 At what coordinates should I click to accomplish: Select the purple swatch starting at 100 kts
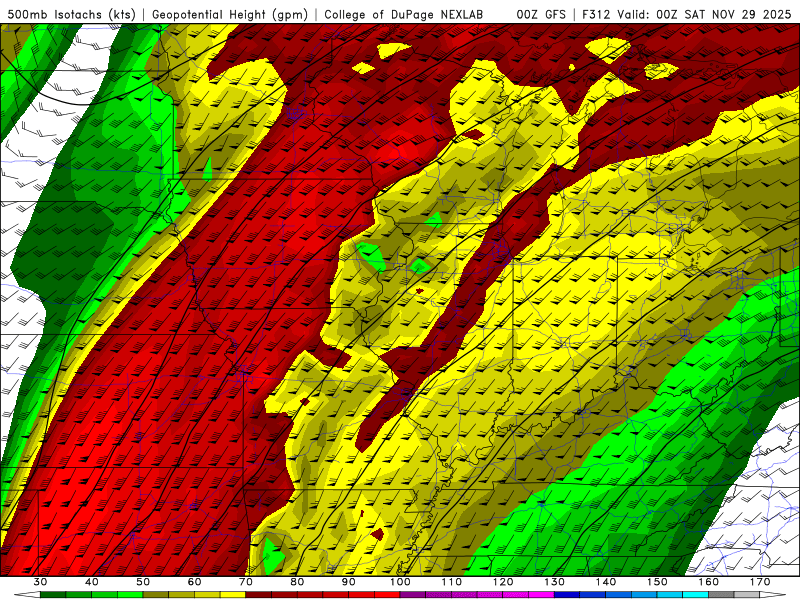pos(413,595)
